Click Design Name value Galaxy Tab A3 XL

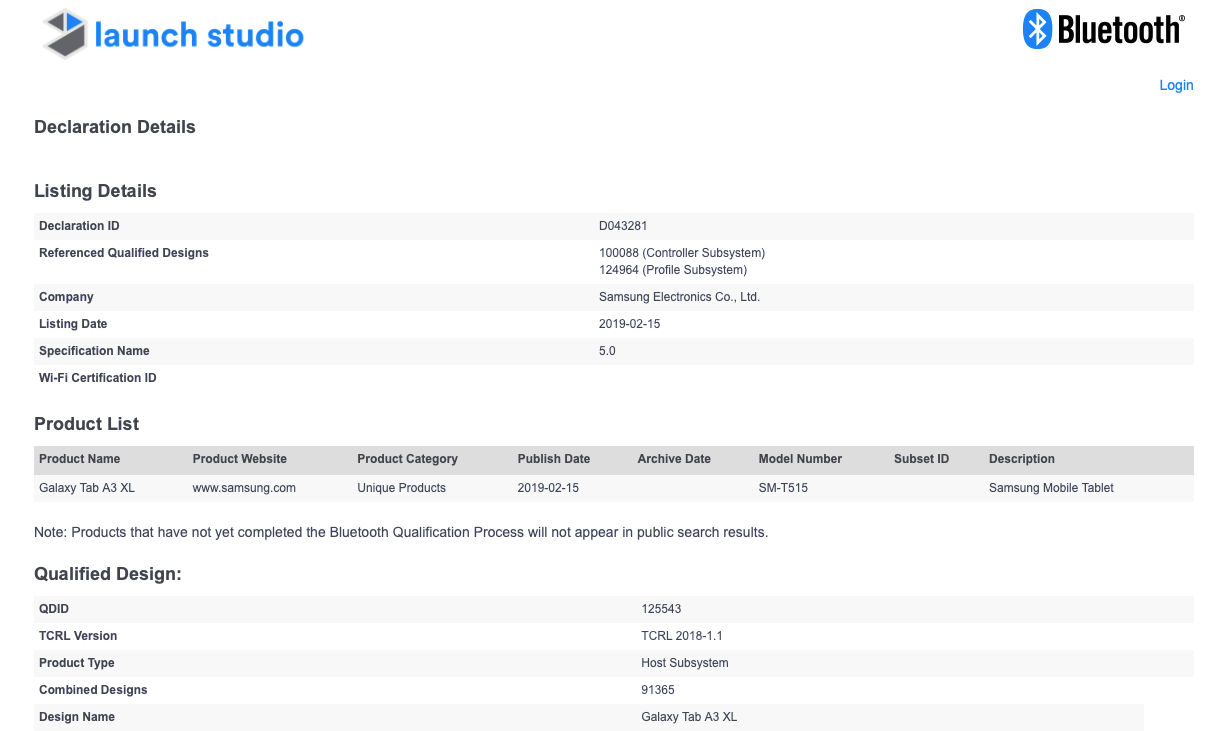point(689,717)
